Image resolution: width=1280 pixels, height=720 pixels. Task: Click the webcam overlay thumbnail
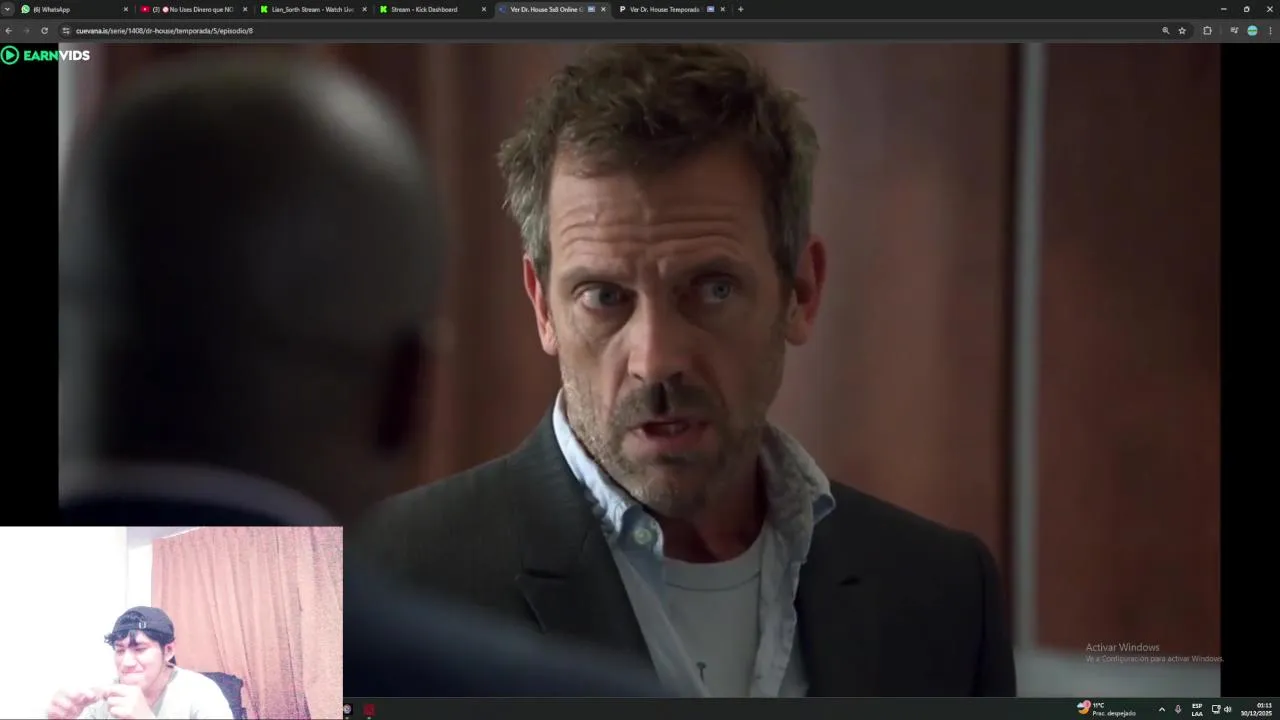[x=171, y=623]
